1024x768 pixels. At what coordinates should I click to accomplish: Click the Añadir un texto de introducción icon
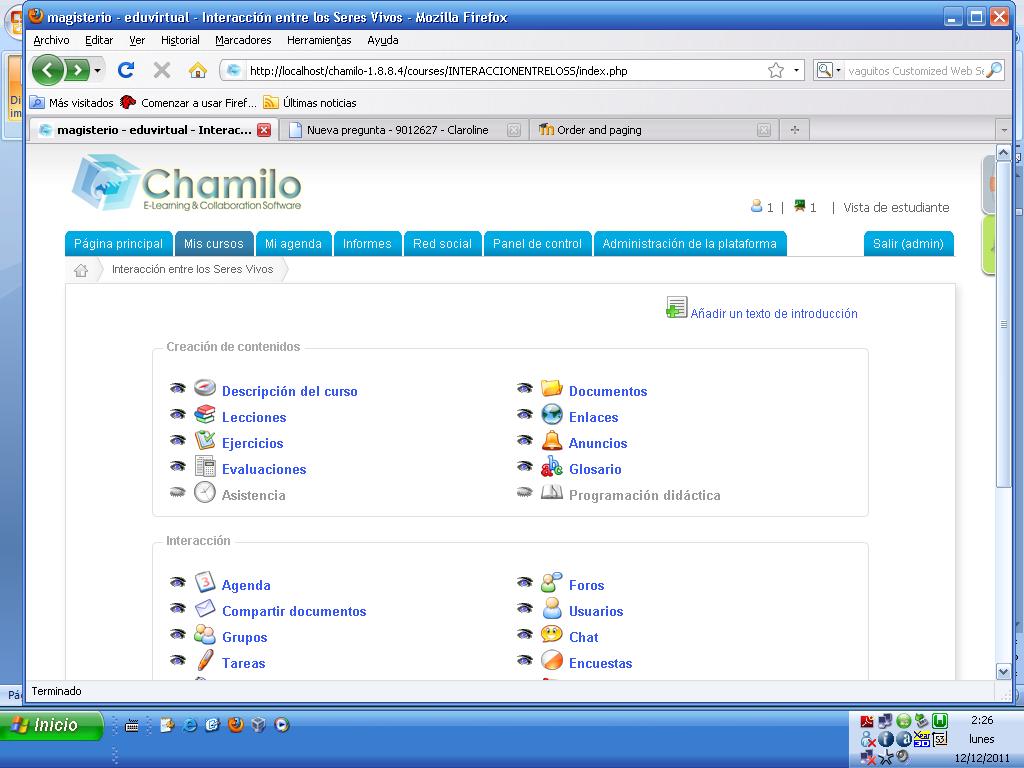pos(677,306)
